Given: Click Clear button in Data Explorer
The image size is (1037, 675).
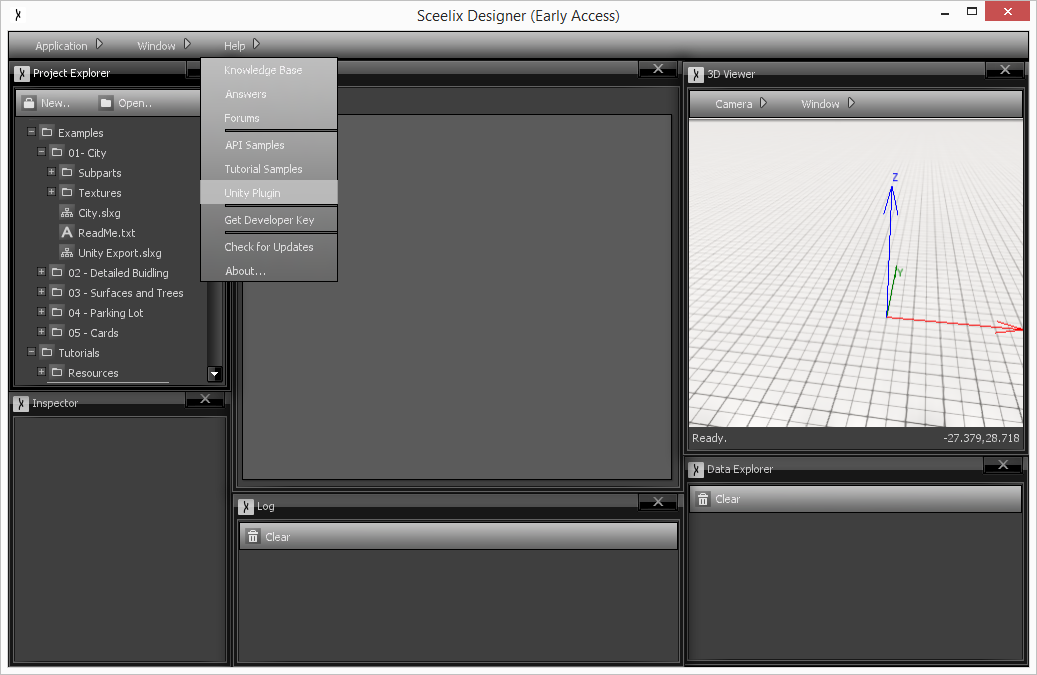Looking at the screenshot, I should tap(719, 499).
